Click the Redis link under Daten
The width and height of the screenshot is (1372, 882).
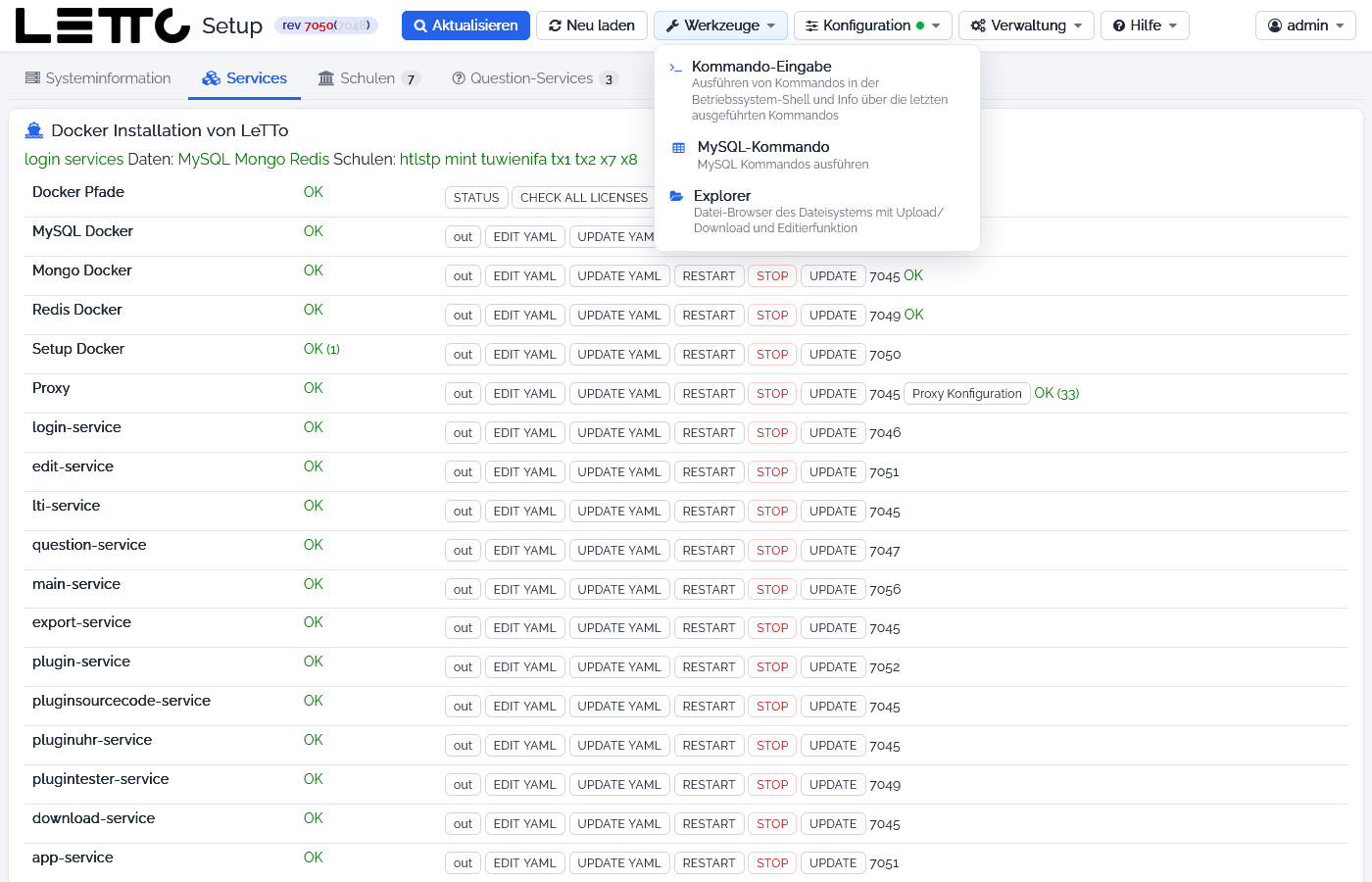310,159
